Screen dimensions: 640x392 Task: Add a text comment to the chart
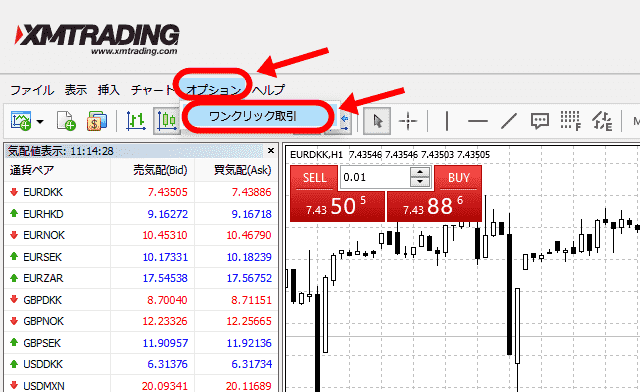[540, 121]
